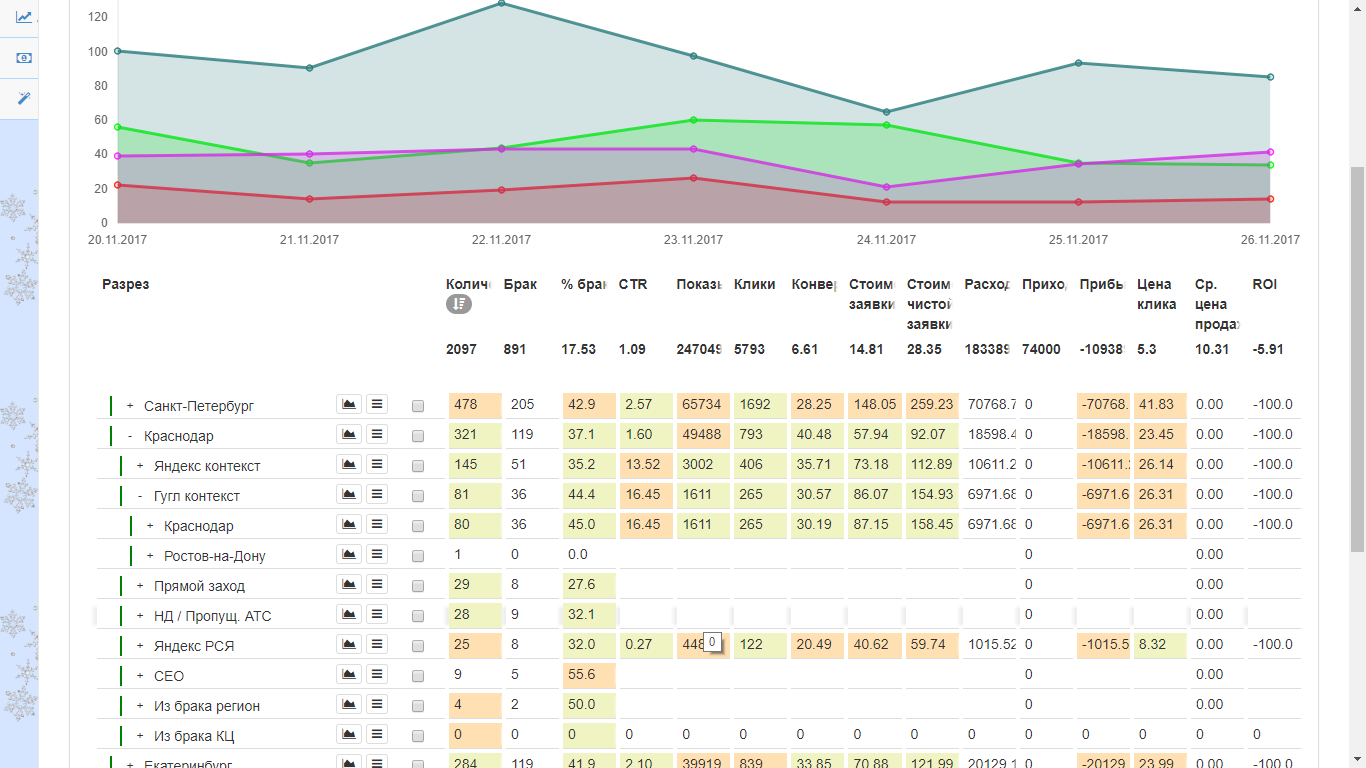This screenshot has width=1366, height=768.
Task: Select the green line point on 23.11.2017
Action: pos(694,120)
